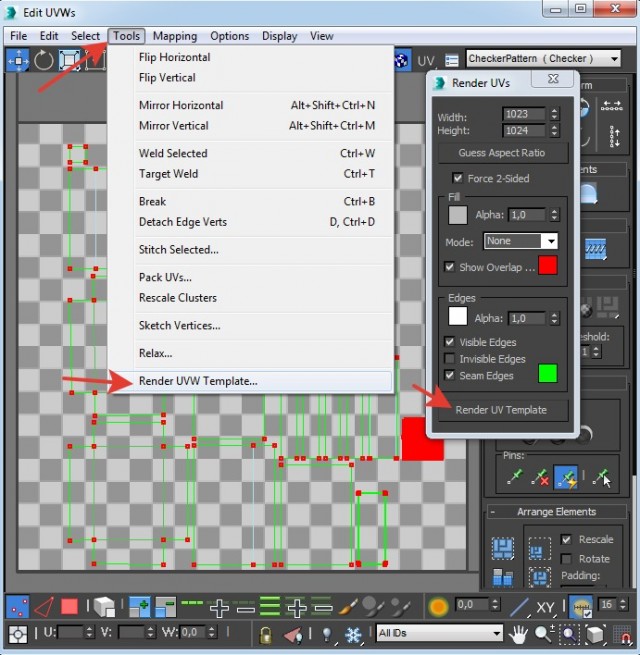The image size is (640, 655).
Task: Click the Fill gray color swatch
Action: click(x=457, y=215)
